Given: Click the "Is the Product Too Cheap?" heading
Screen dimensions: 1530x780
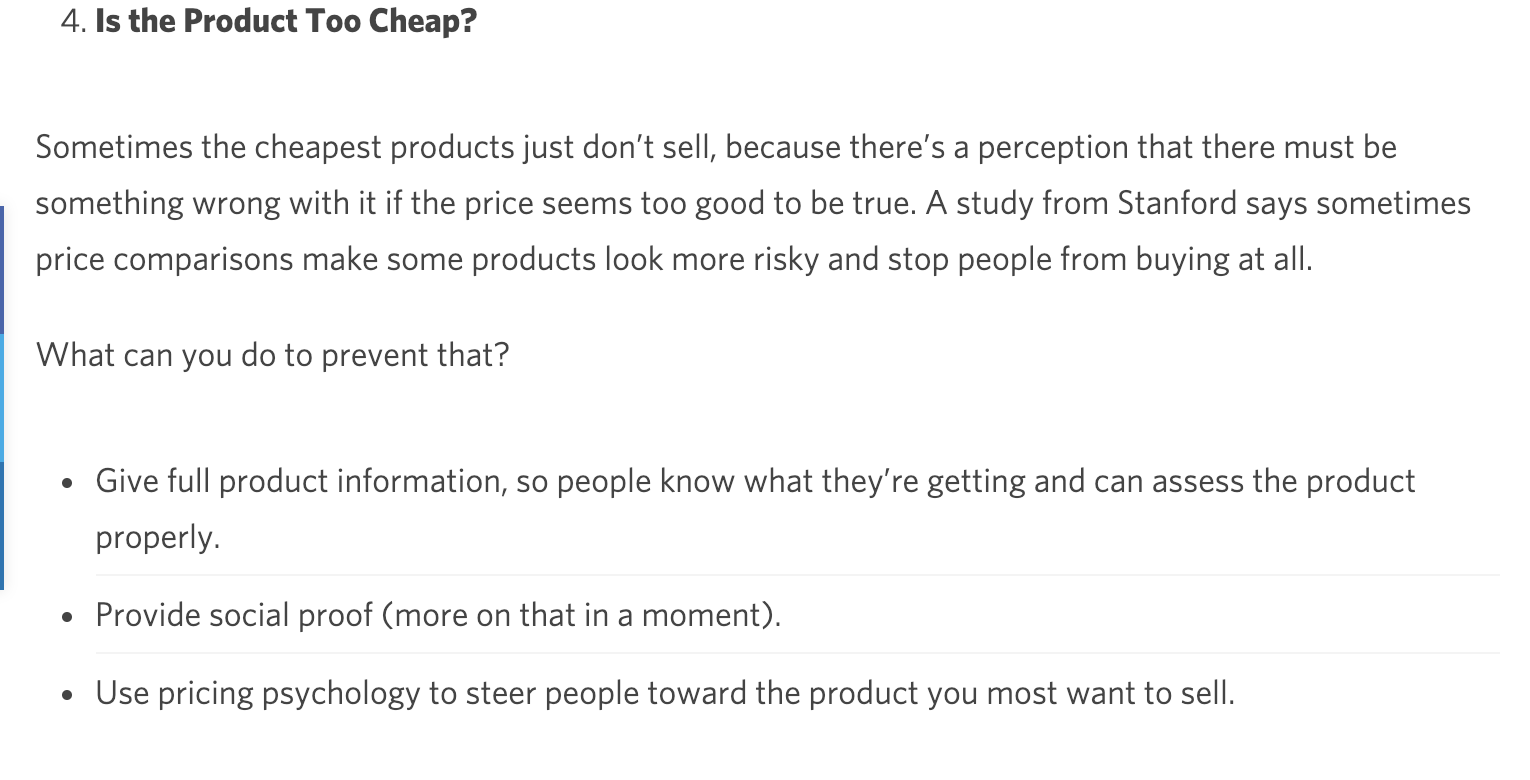Looking at the screenshot, I should click(x=285, y=22).
